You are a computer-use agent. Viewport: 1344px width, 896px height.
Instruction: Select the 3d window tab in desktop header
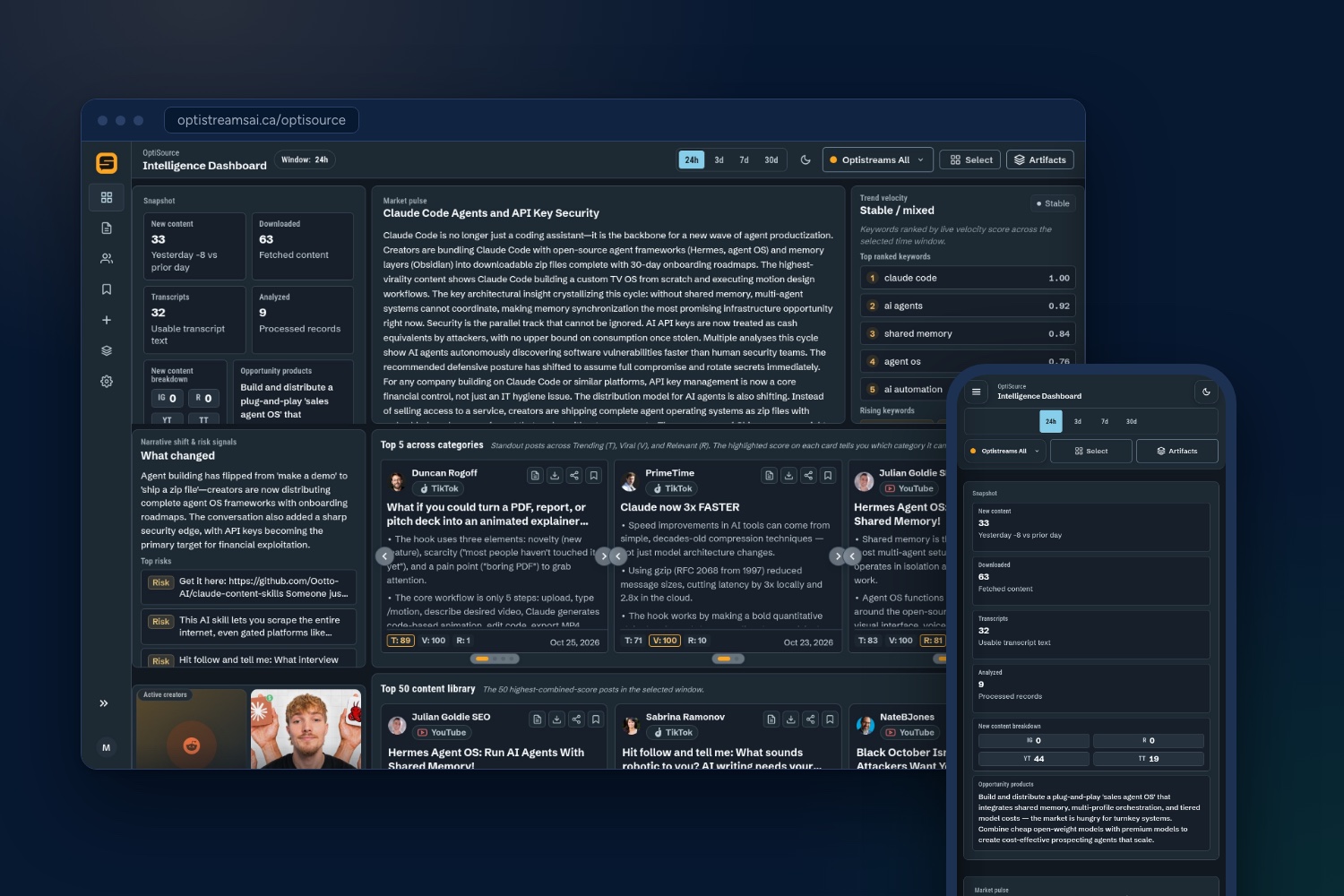click(x=719, y=159)
